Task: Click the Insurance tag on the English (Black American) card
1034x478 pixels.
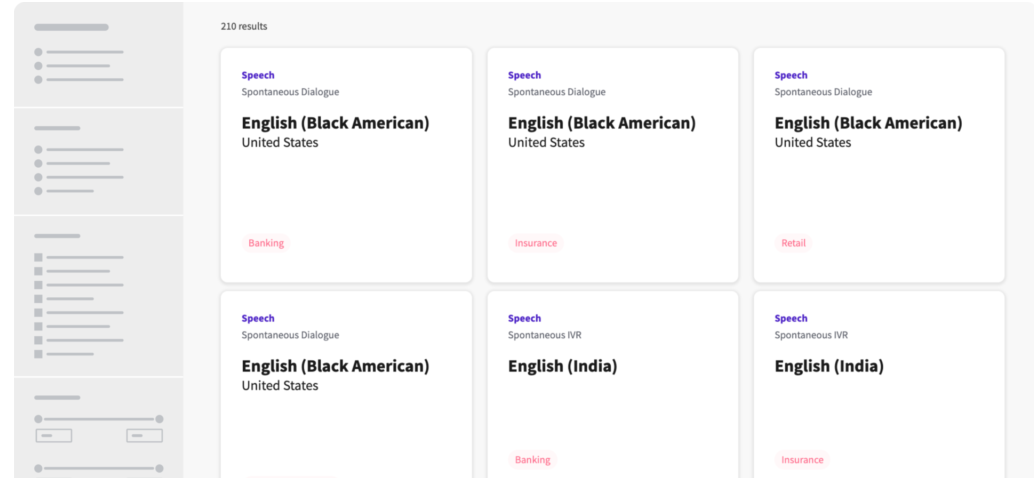Action: (x=535, y=243)
